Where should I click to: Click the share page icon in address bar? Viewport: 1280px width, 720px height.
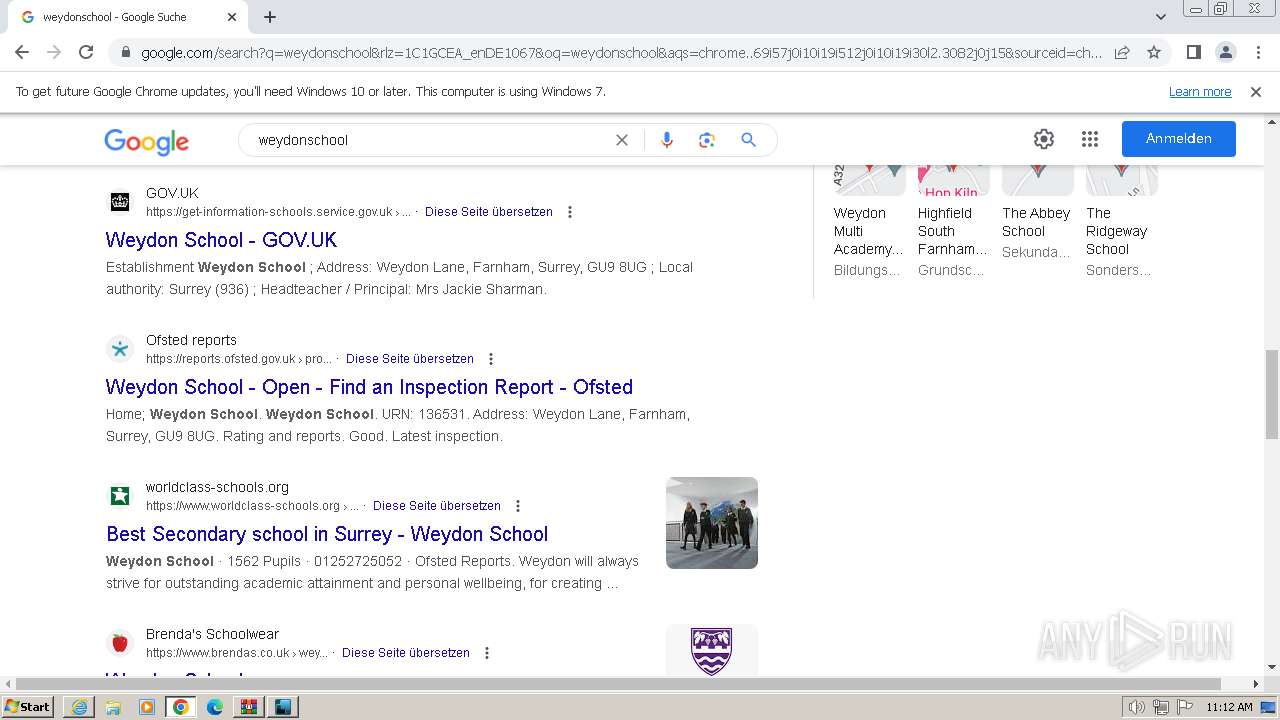point(1122,52)
